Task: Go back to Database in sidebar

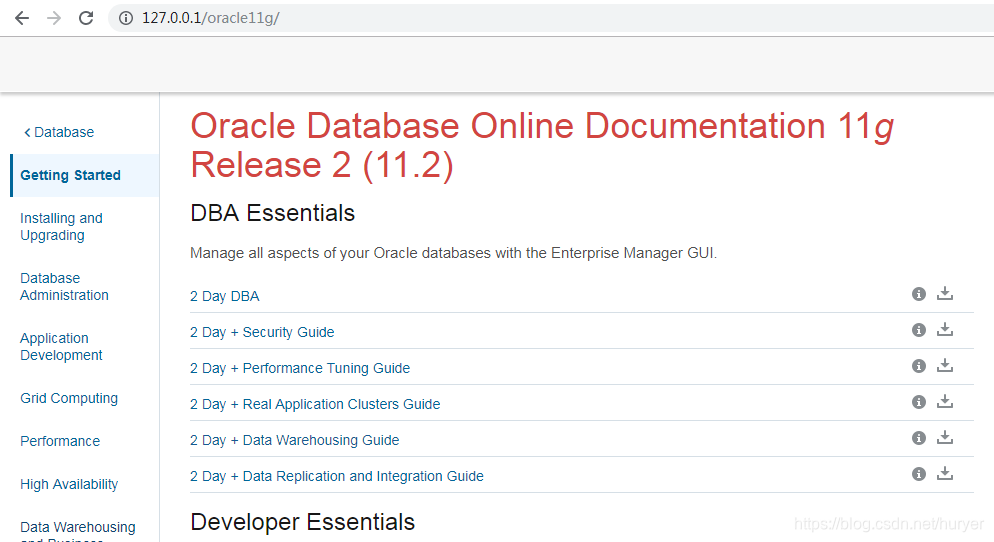Action: 59,132
